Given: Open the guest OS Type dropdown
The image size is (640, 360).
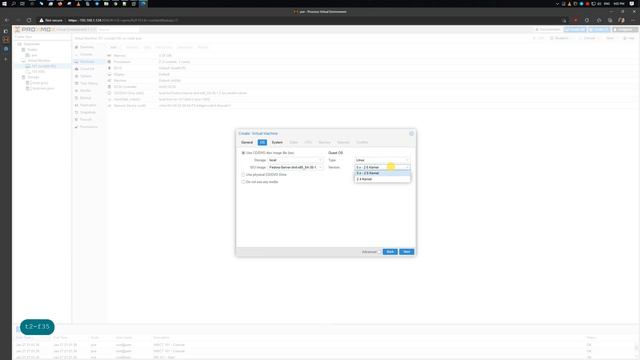Looking at the screenshot, I should [x=382, y=160].
